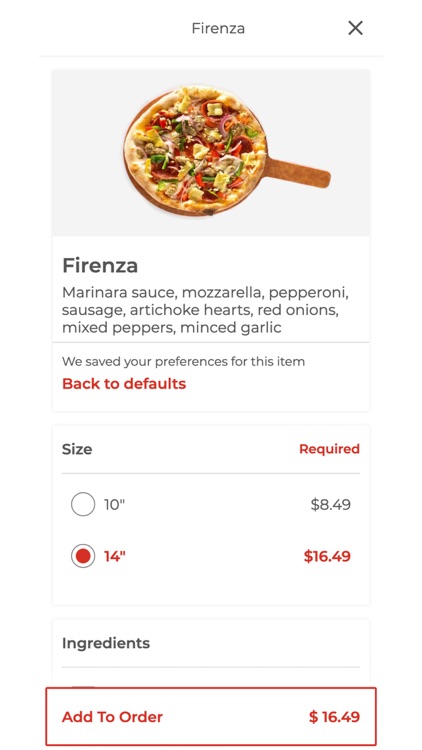
Task: Click the red $16.49 price for 14"
Action: click(x=327, y=556)
